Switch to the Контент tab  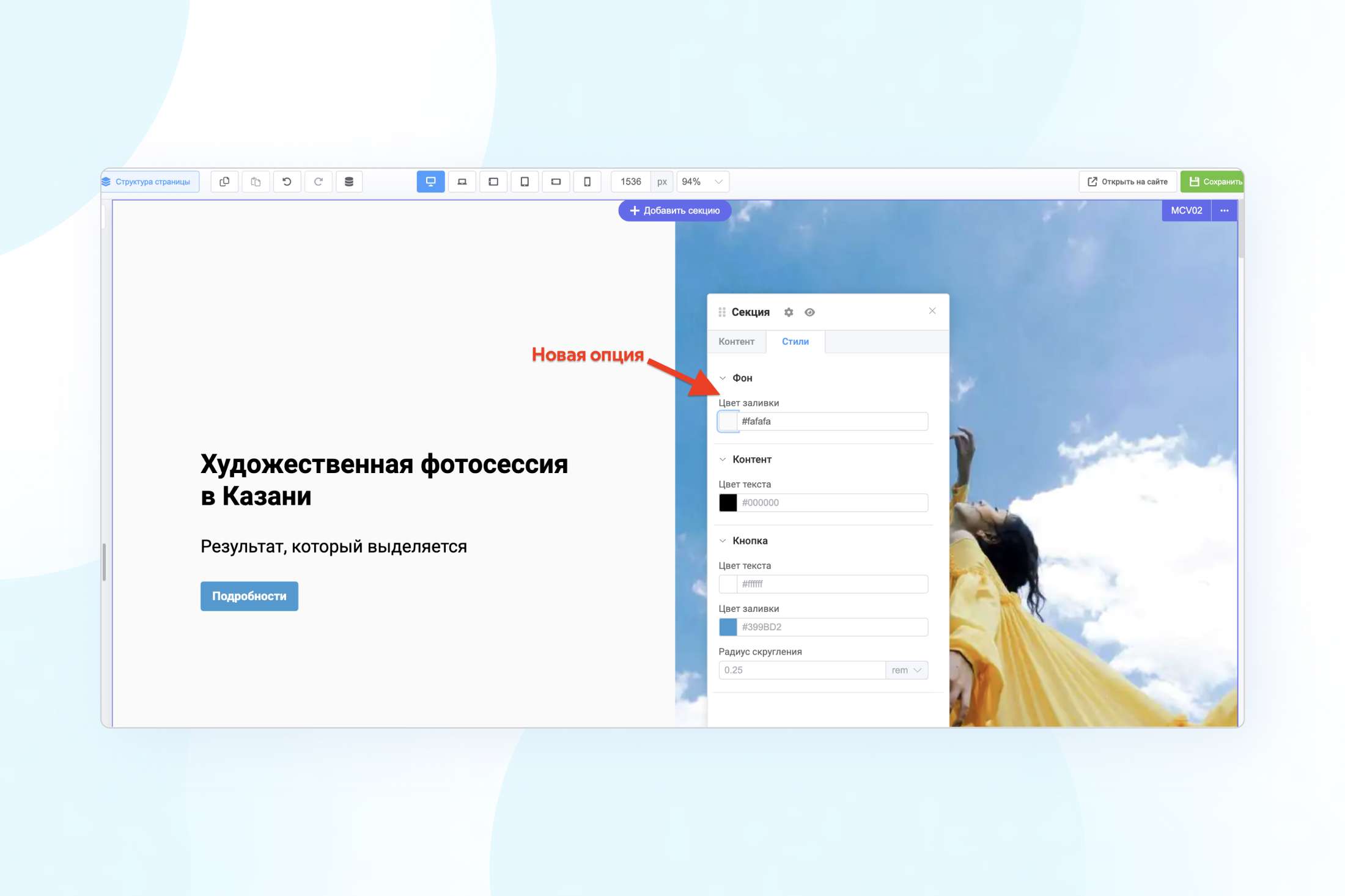[x=736, y=342]
